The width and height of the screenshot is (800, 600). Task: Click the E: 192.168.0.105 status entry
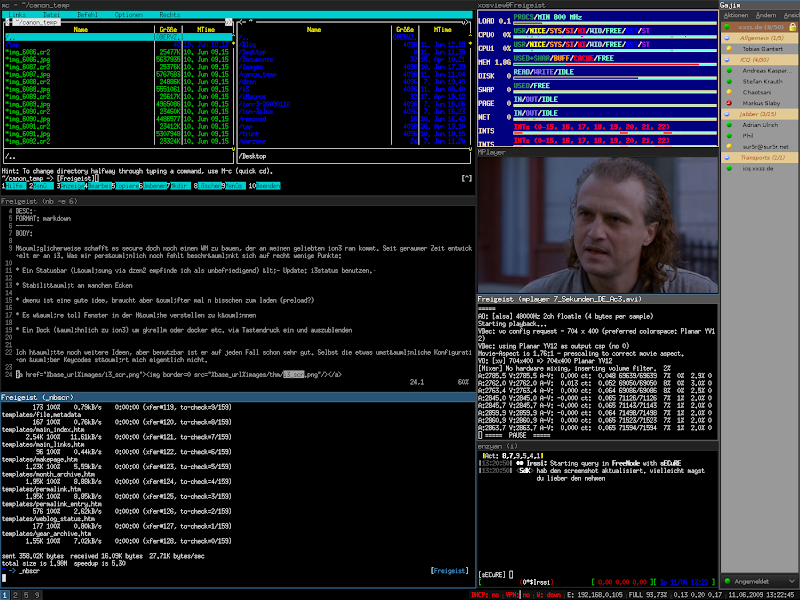(x=594, y=595)
